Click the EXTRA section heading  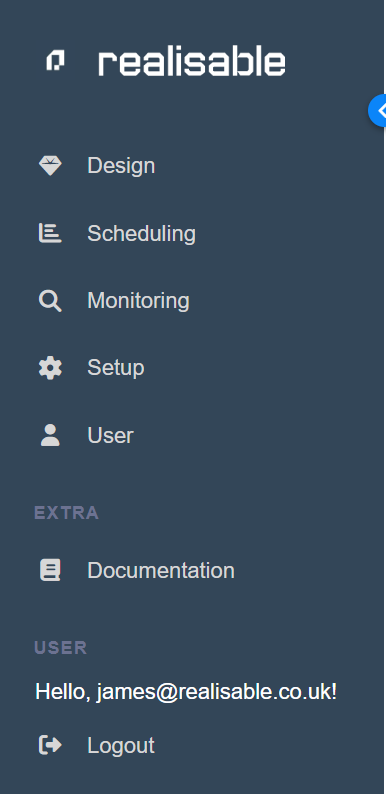coord(66,513)
